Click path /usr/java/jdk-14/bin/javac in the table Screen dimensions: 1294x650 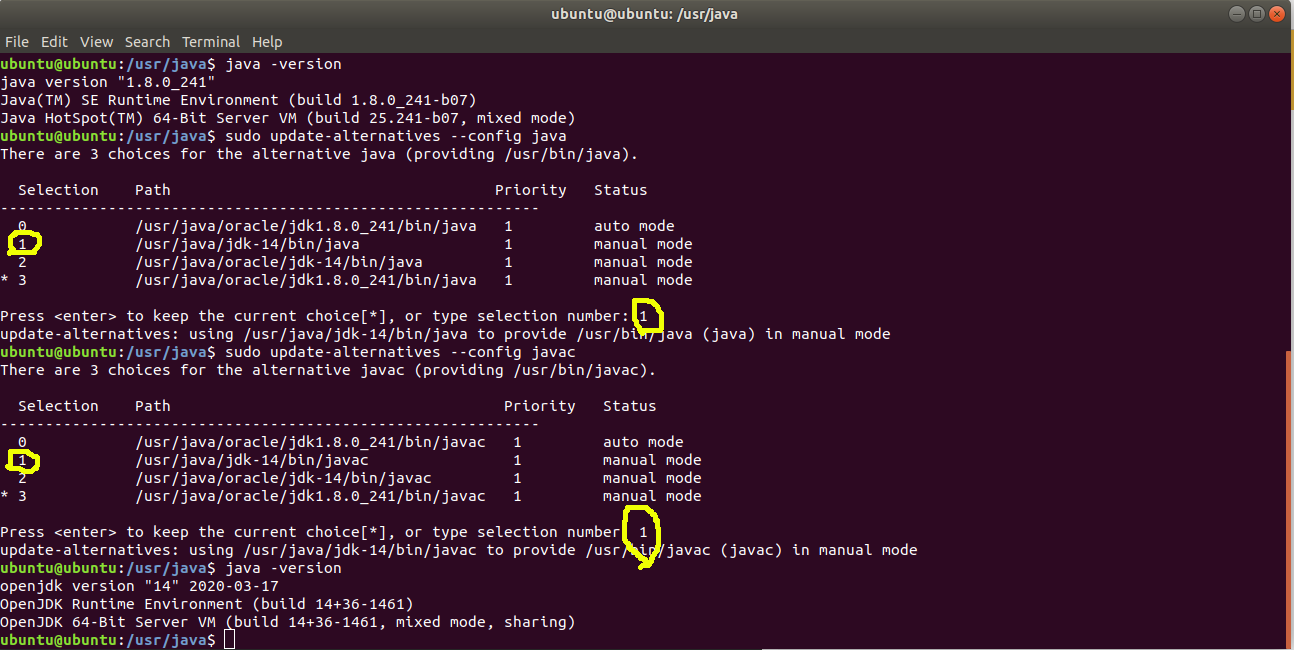pos(251,460)
